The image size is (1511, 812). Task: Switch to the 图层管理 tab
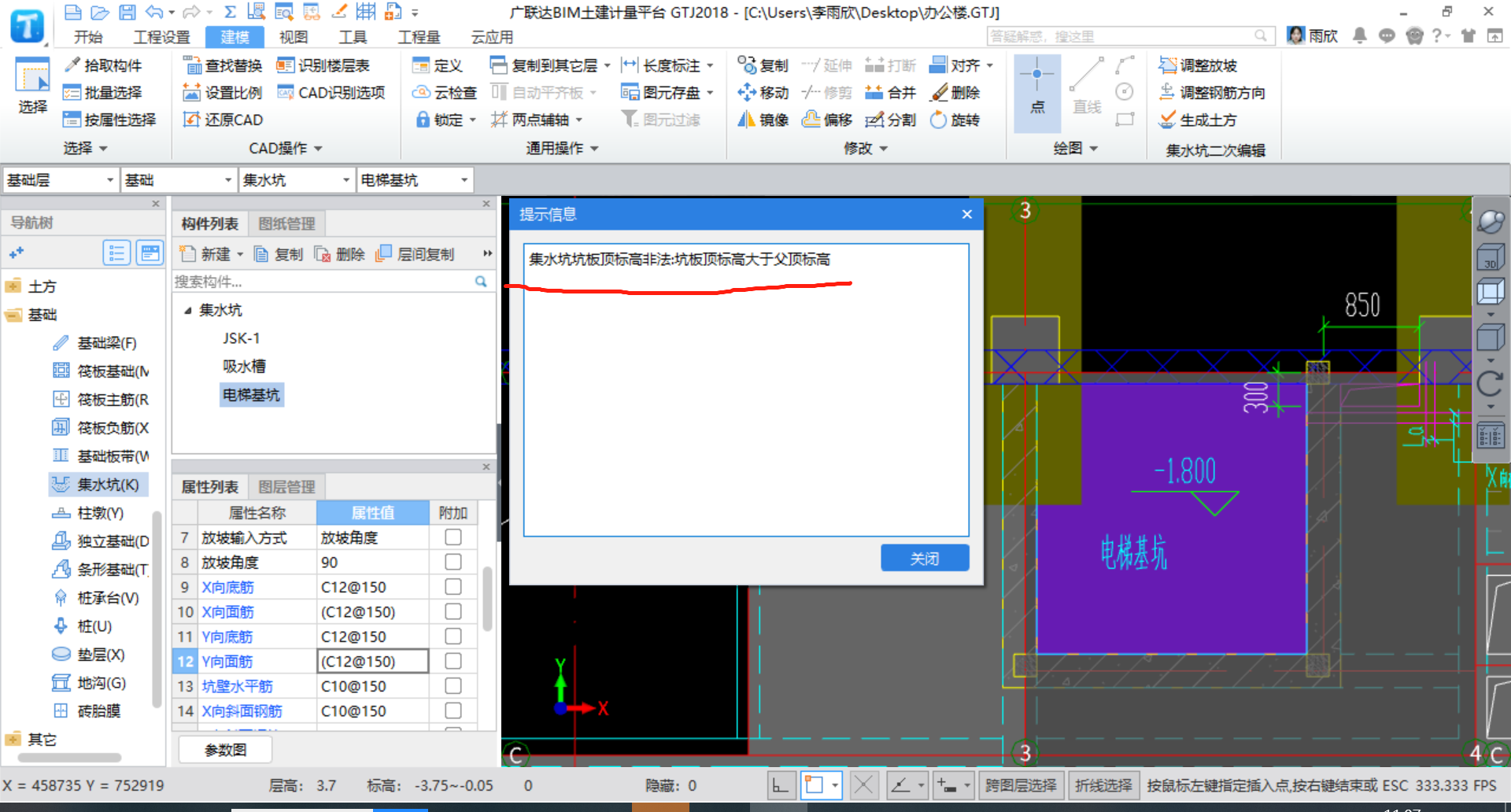pyautogui.click(x=286, y=487)
